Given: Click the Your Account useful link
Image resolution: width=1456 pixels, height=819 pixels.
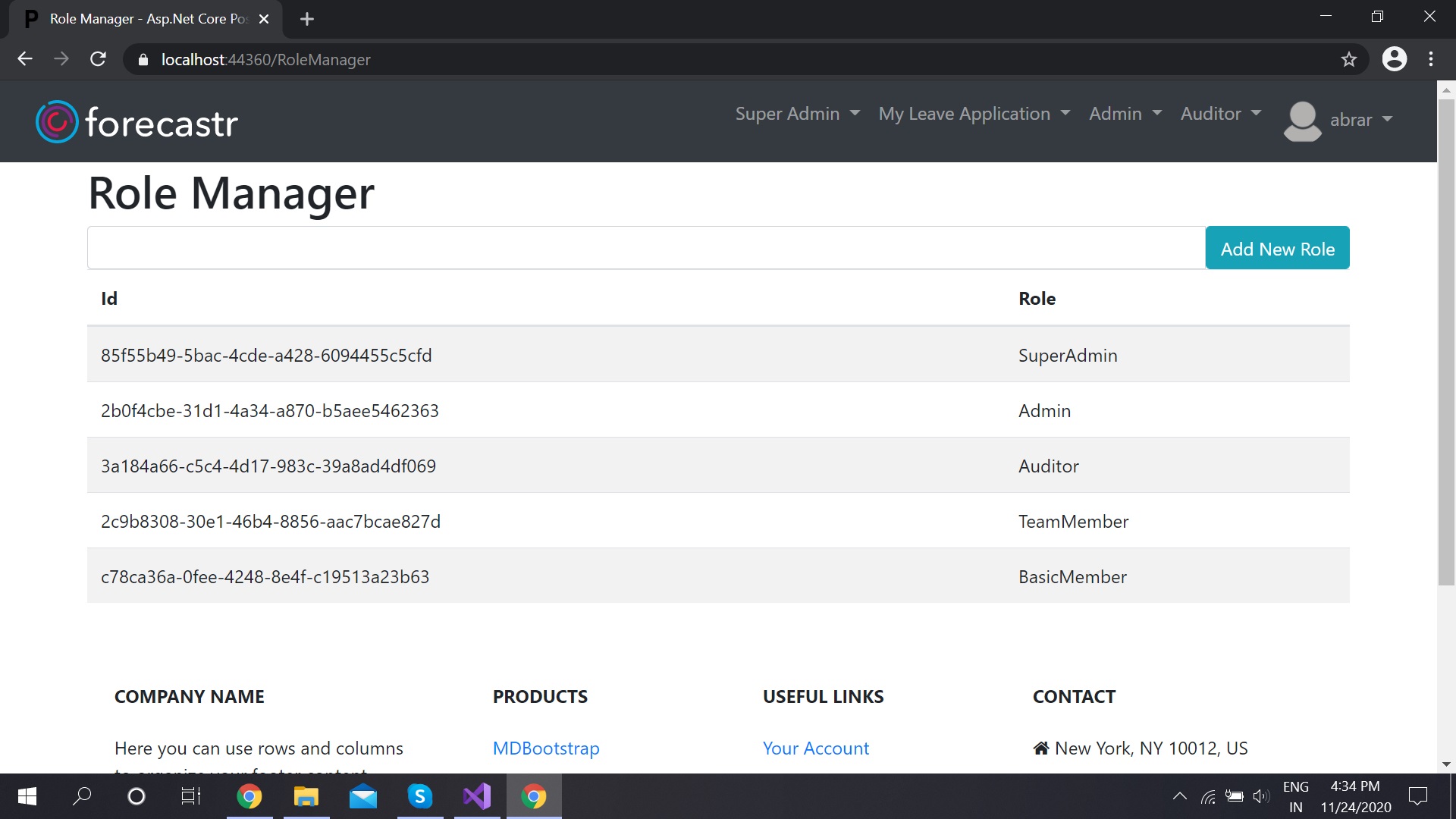Looking at the screenshot, I should pos(815,748).
